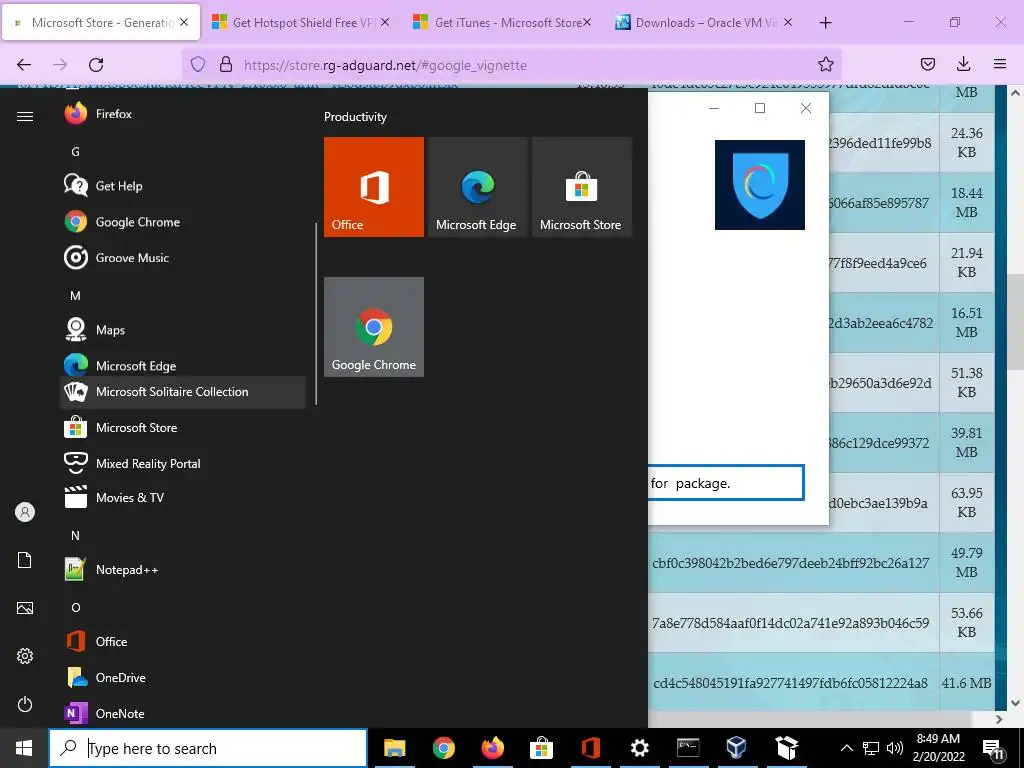Expand the Start menu hamburger navigation
The image size is (1024, 768).
tap(25, 116)
